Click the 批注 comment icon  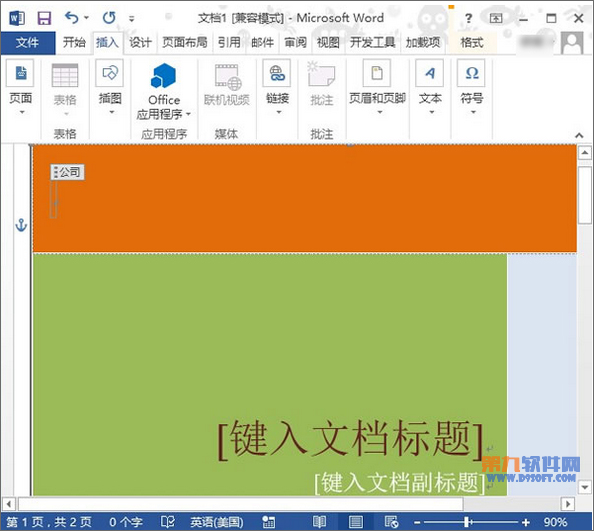(x=321, y=75)
